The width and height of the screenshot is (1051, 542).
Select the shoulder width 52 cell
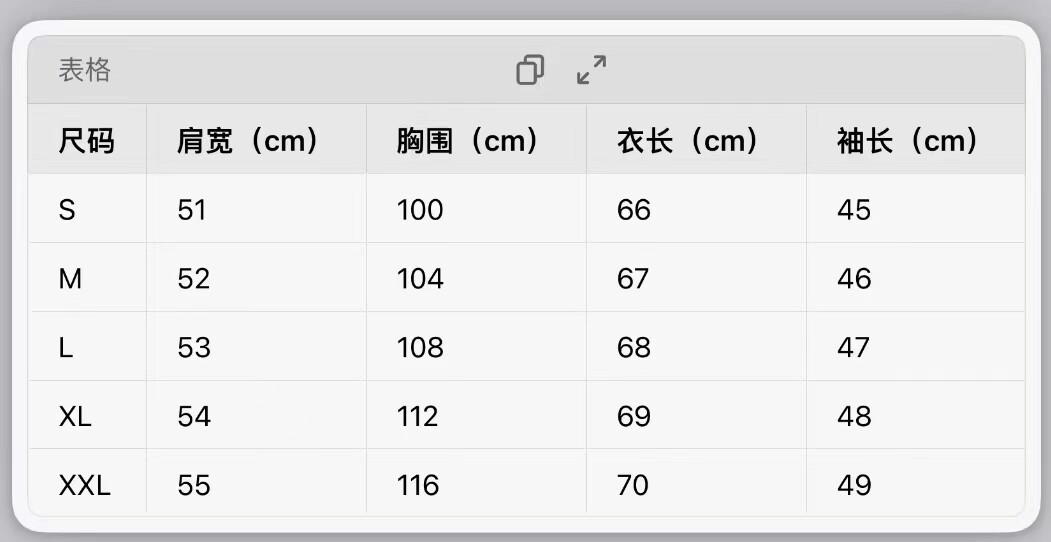(x=194, y=279)
